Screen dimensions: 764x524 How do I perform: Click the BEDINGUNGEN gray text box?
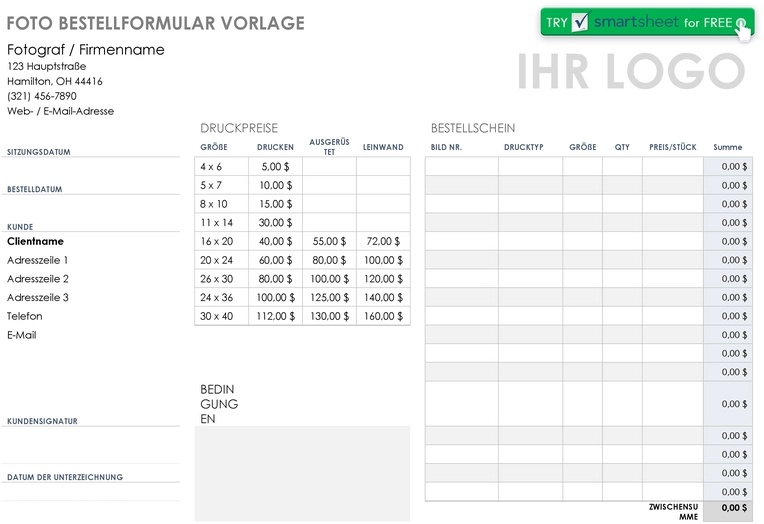[x=302, y=474]
